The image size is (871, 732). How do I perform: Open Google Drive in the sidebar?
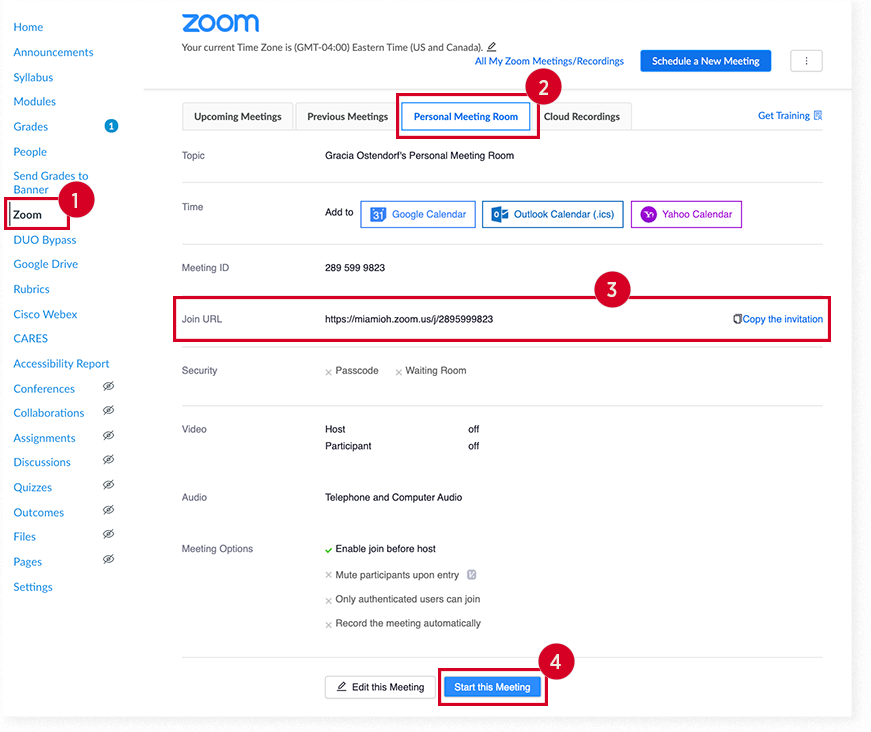46,264
